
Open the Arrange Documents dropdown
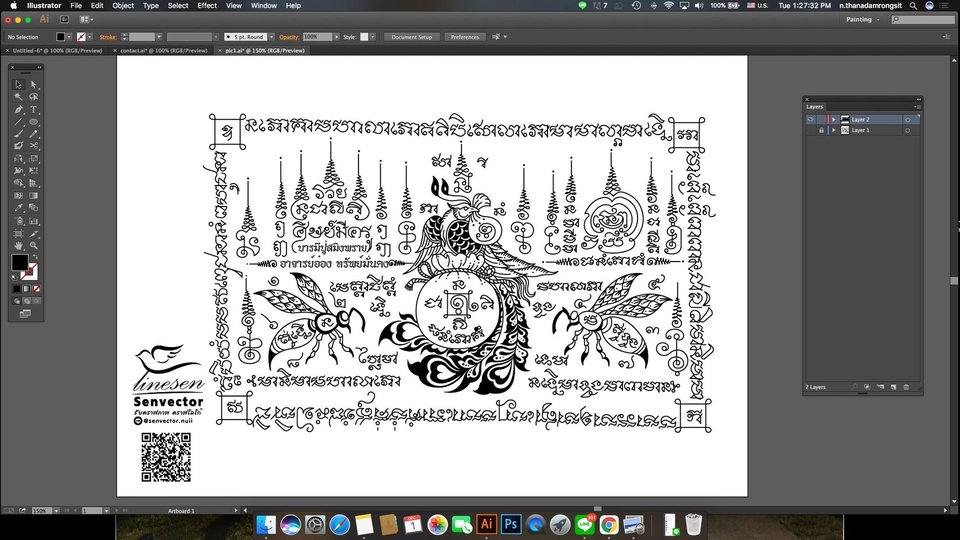[x=87, y=20]
